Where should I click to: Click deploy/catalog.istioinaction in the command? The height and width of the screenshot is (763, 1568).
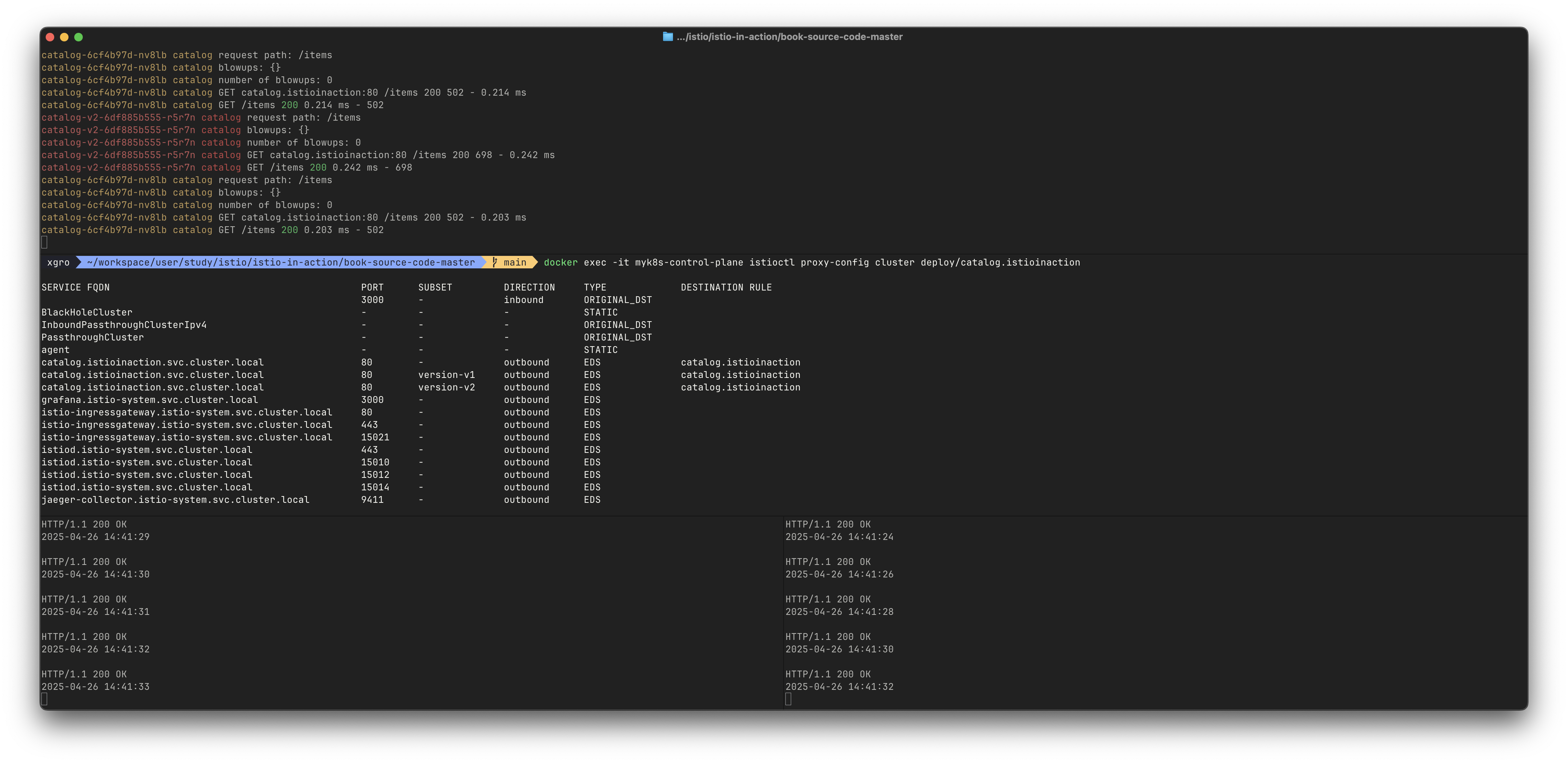point(1000,262)
